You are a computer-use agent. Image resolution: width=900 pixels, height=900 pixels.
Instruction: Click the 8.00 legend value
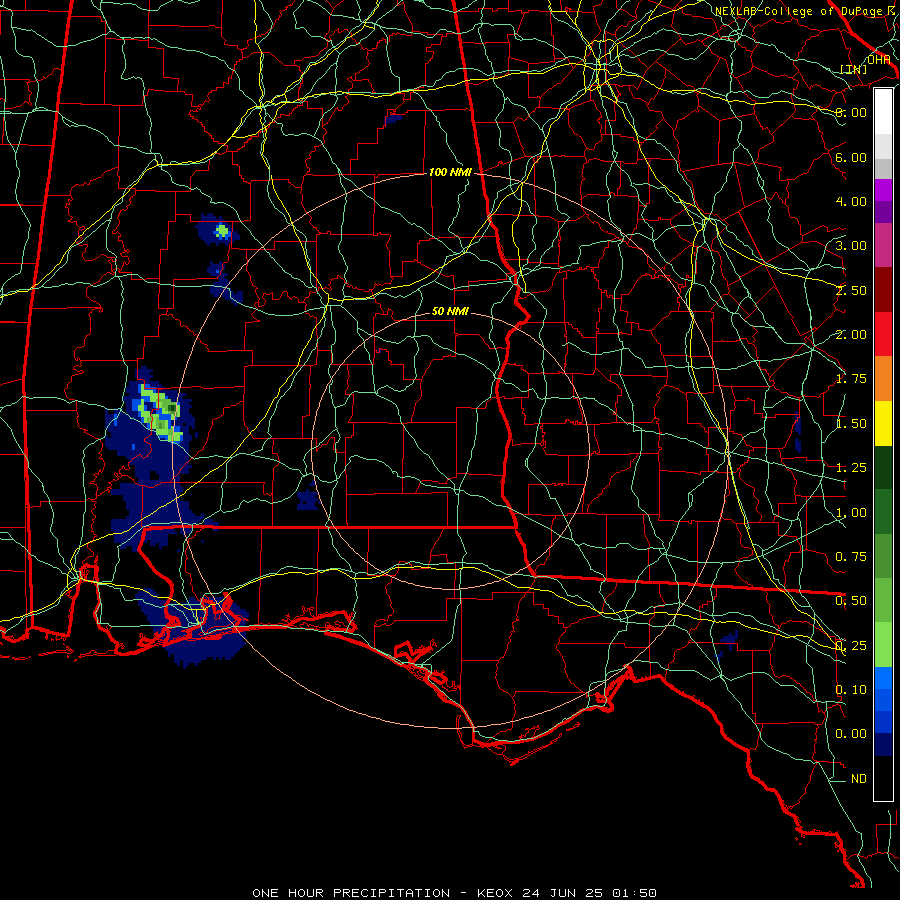coord(851,112)
